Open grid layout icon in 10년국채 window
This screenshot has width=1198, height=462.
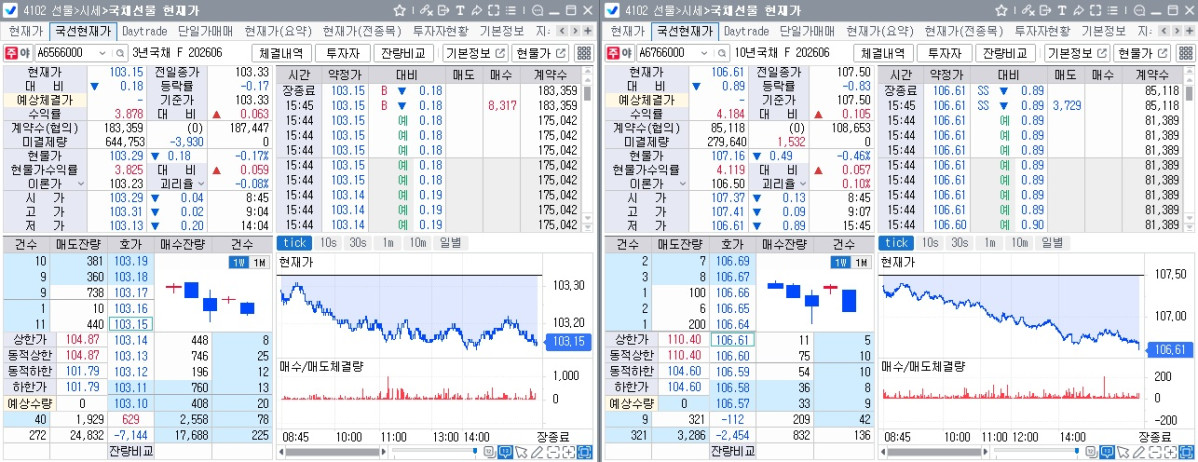(1184, 53)
